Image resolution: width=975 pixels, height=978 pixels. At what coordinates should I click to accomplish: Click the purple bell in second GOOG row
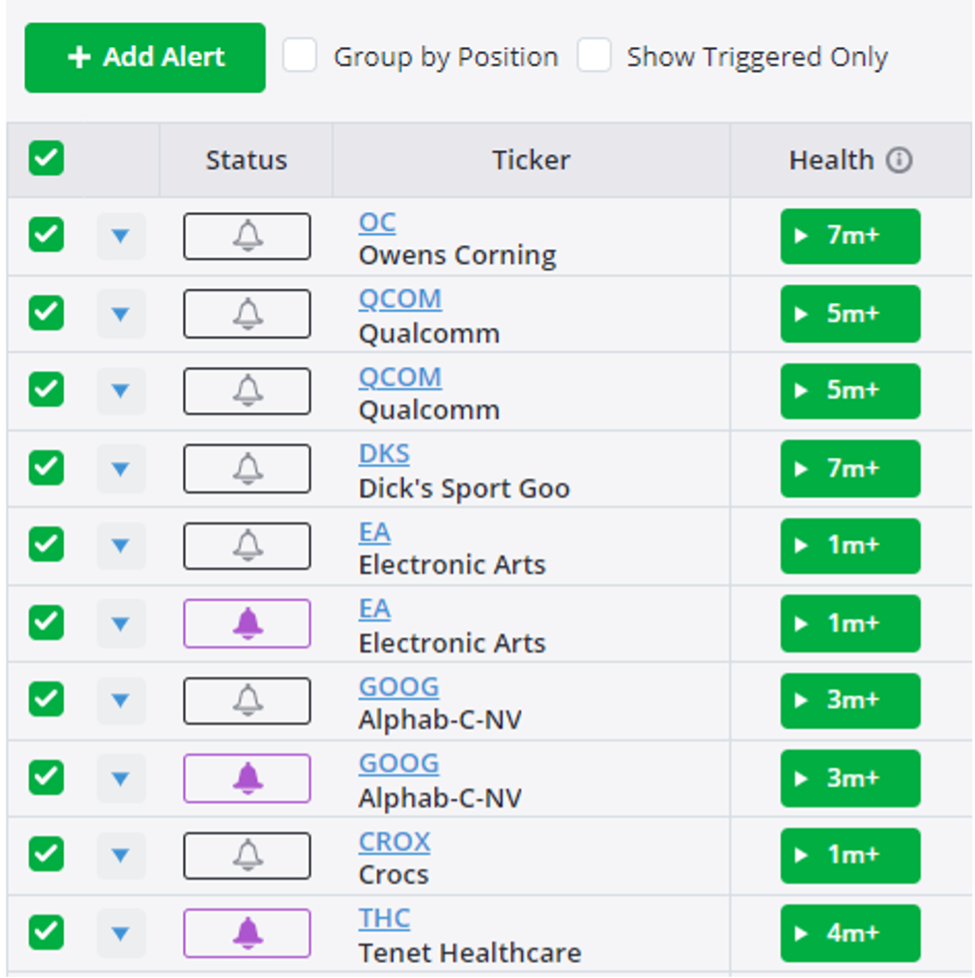click(247, 778)
